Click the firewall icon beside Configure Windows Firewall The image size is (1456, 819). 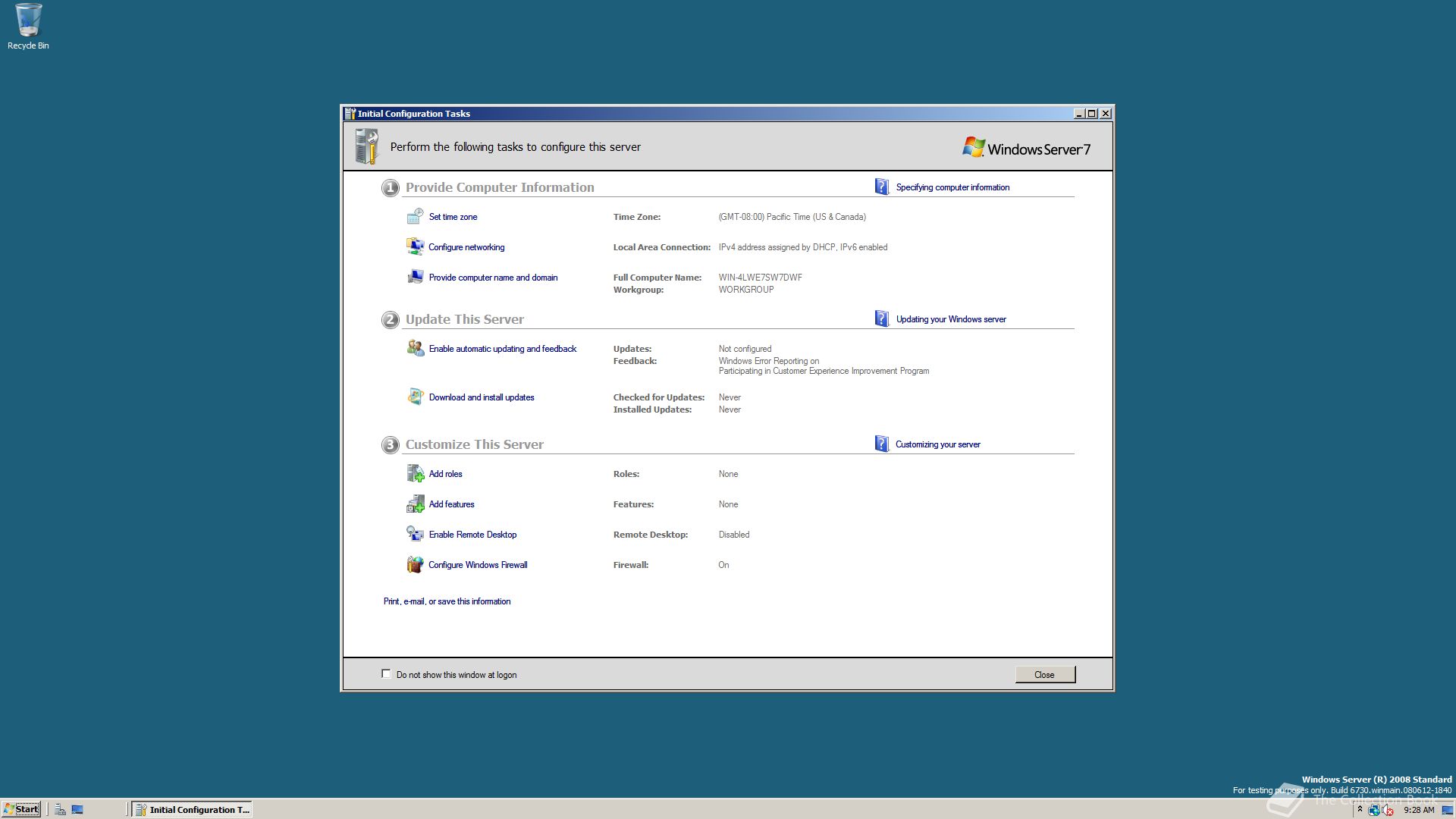(415, 565)
